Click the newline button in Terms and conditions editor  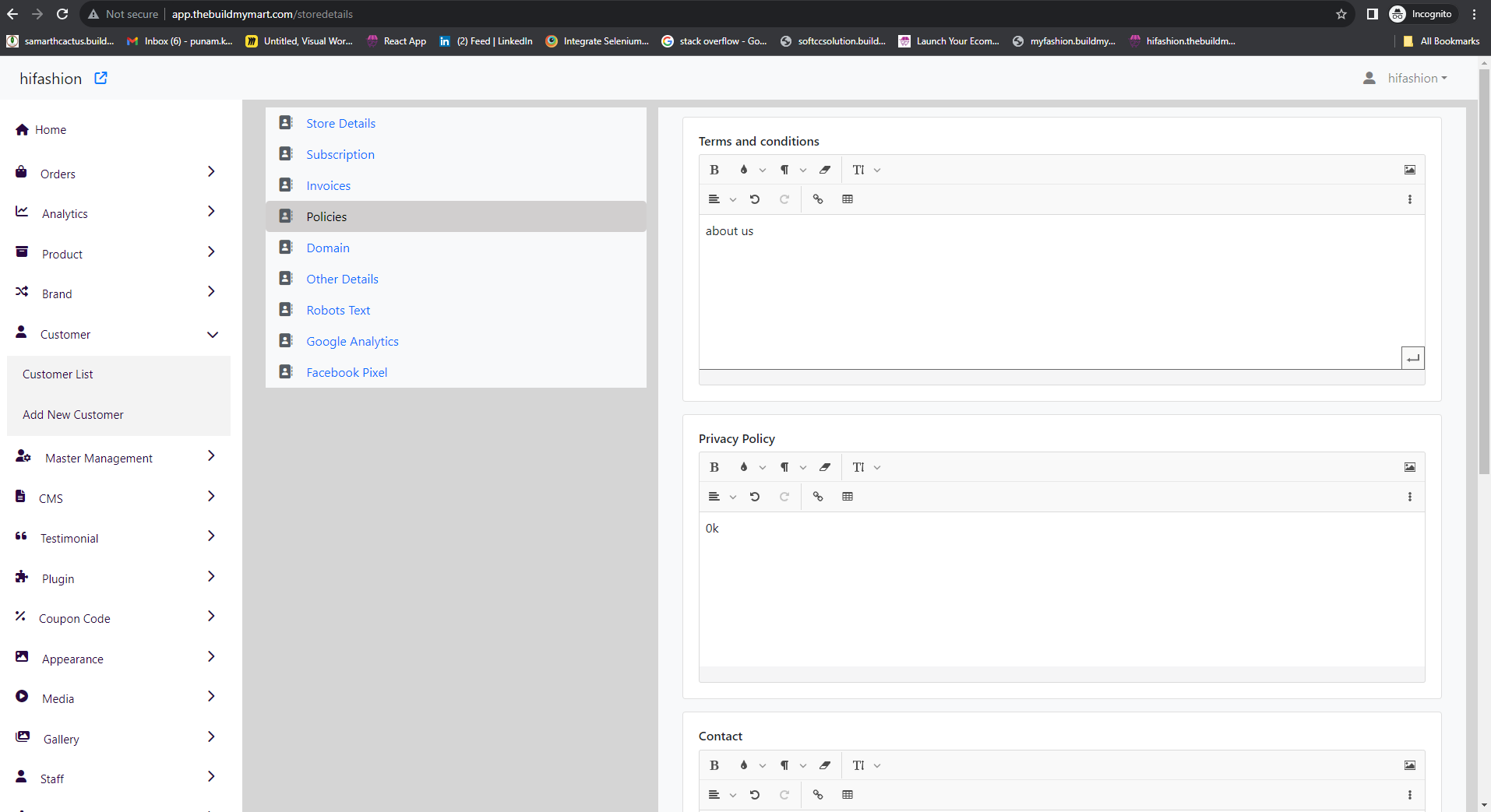tap(1413, 358)
